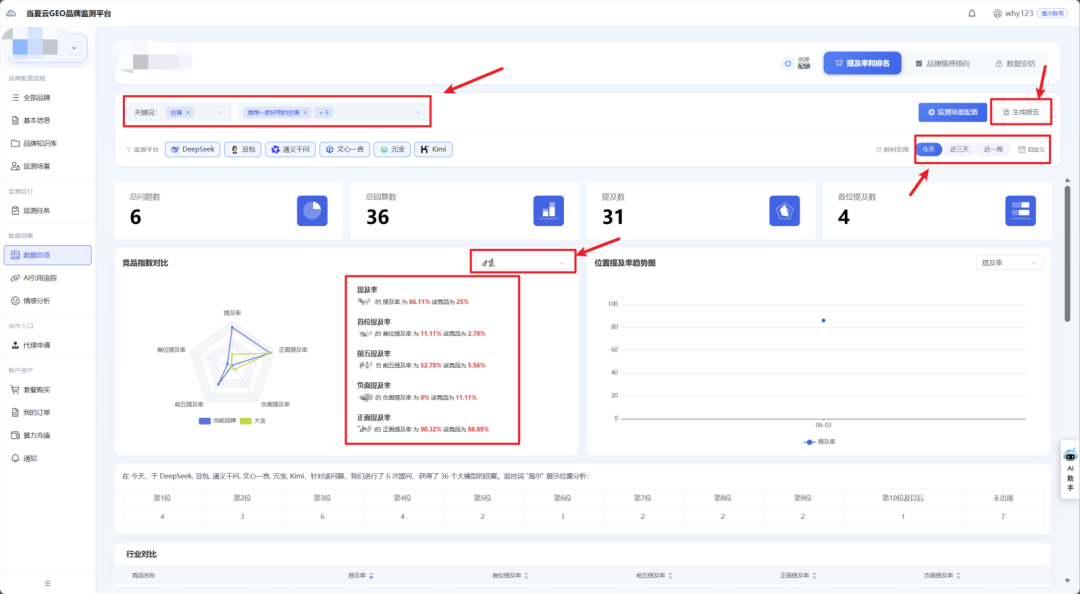Expand the 关键词 dropdown arrow

click(220, 112)
